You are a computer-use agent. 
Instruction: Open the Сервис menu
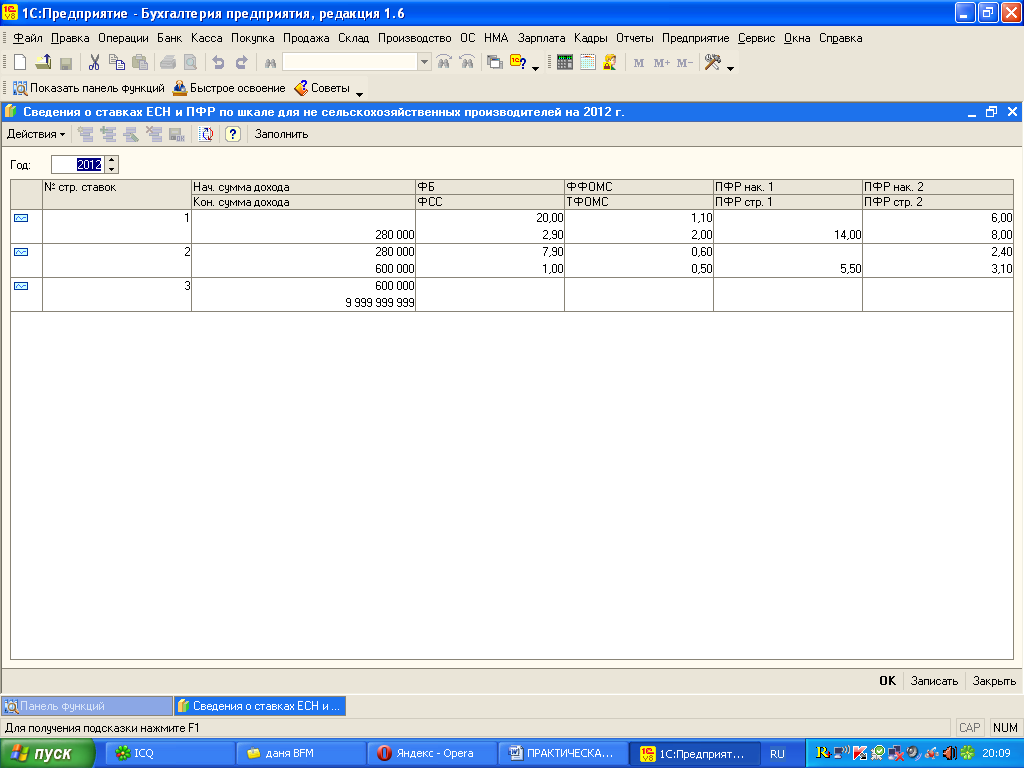756,38
